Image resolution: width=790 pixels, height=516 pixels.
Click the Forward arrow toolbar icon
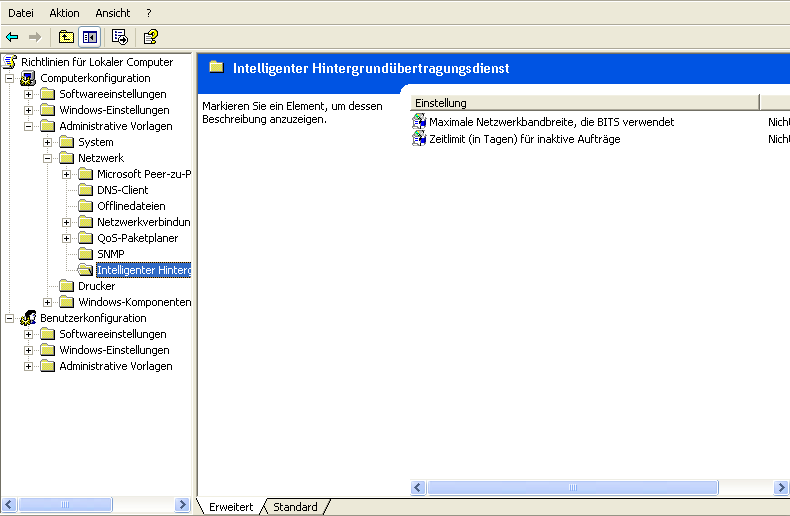[35, 37]
